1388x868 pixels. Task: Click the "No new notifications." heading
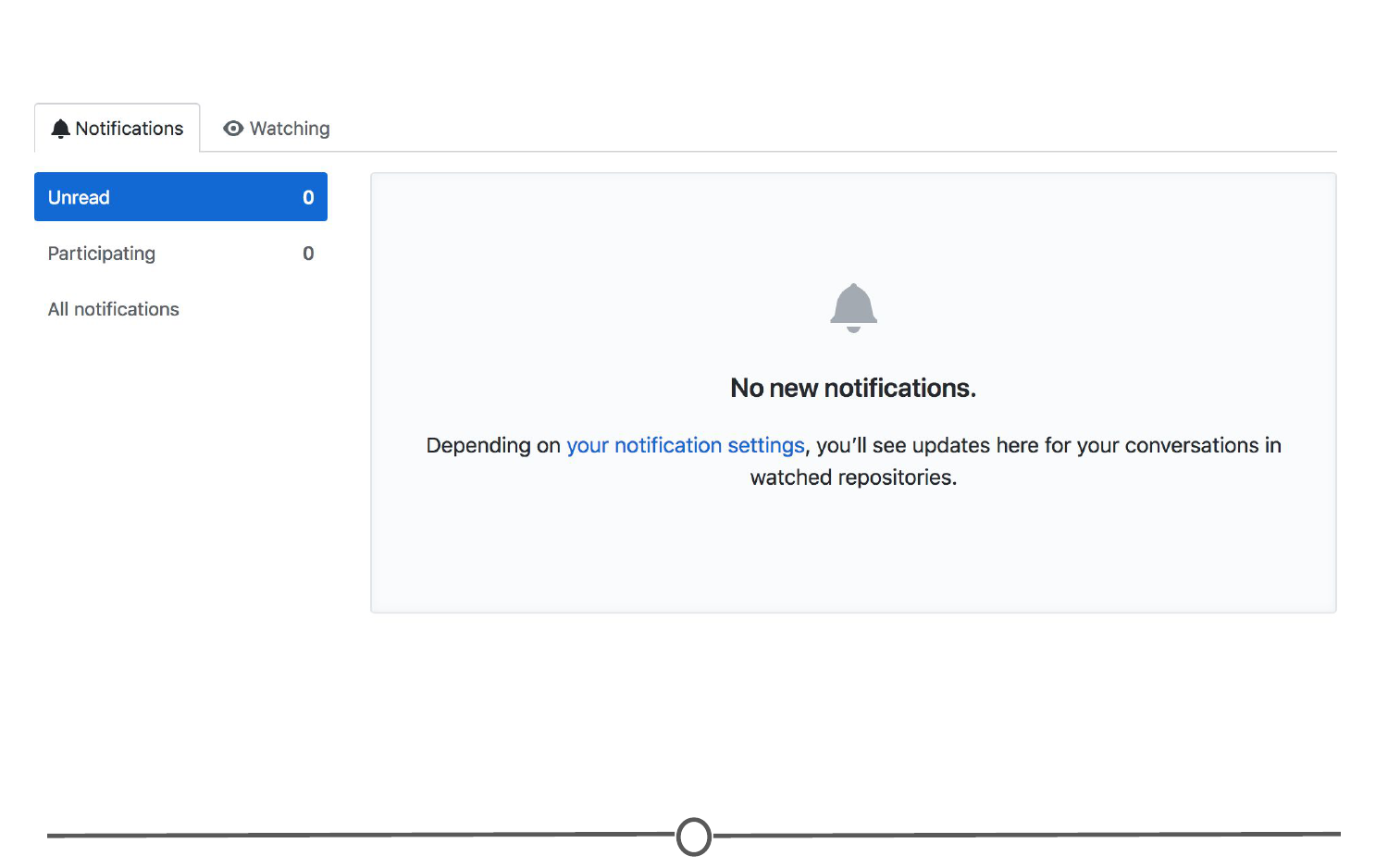853,388
